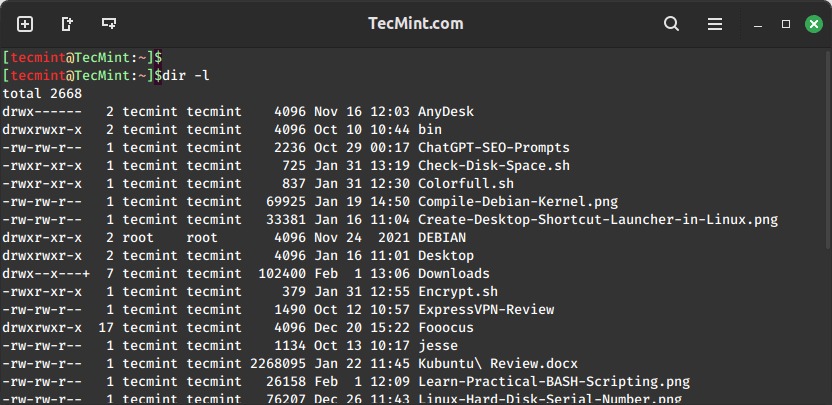Click Compile-Debian-Kernel.png file name

coord(518,202)
